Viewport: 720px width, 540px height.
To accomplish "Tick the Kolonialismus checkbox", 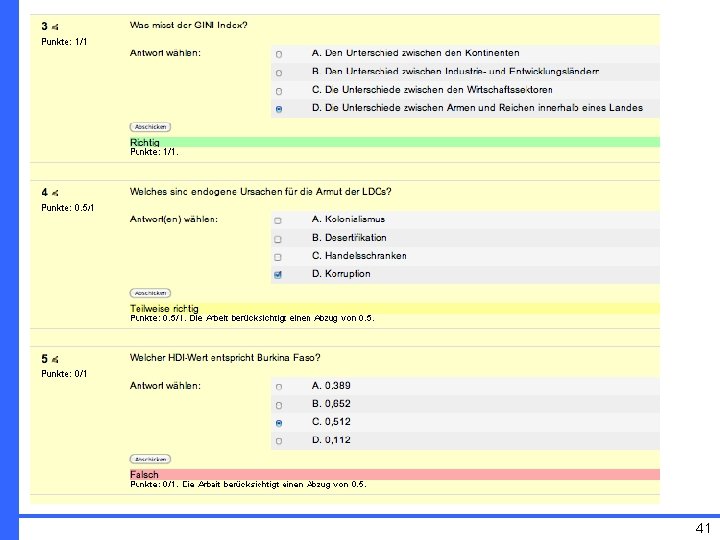I will click(278, 220).
